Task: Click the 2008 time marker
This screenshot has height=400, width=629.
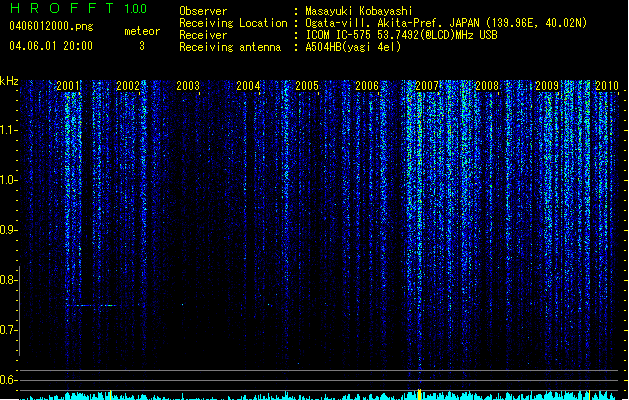Action: [487, 85]
